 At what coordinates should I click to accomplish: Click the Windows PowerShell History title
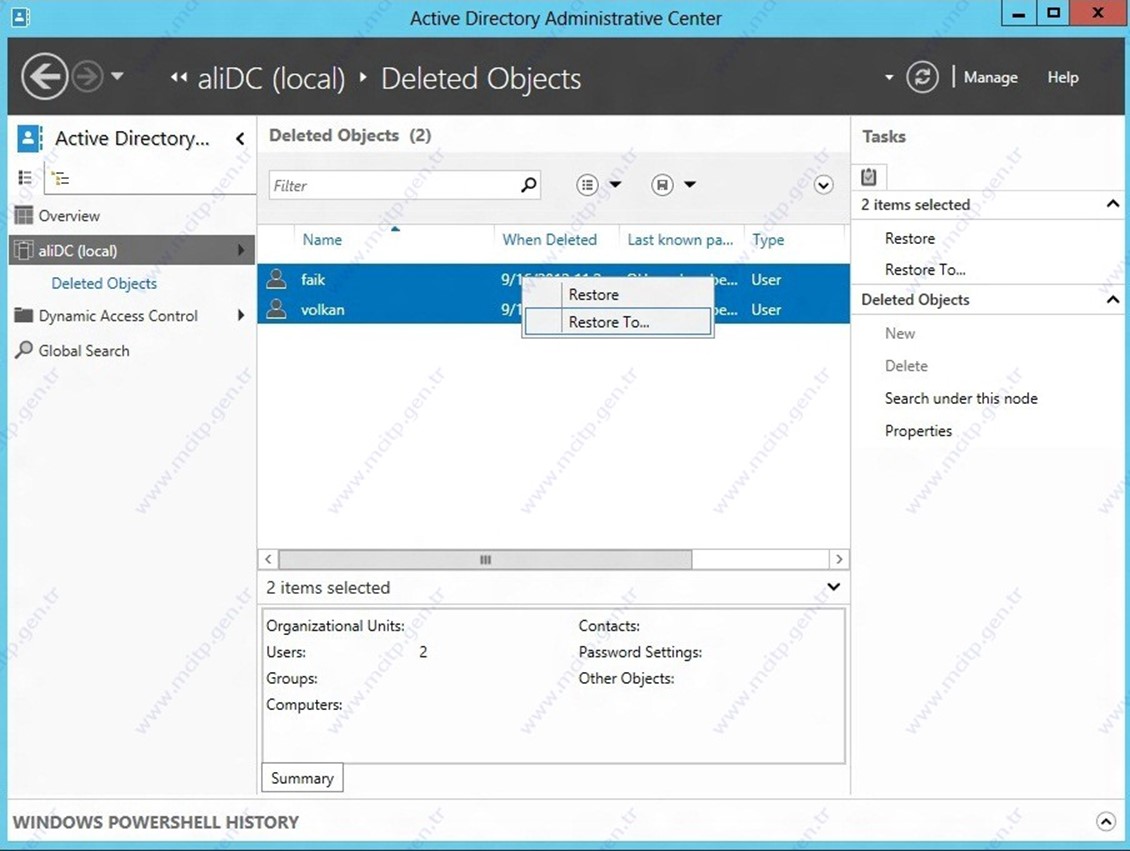(156, 822)
